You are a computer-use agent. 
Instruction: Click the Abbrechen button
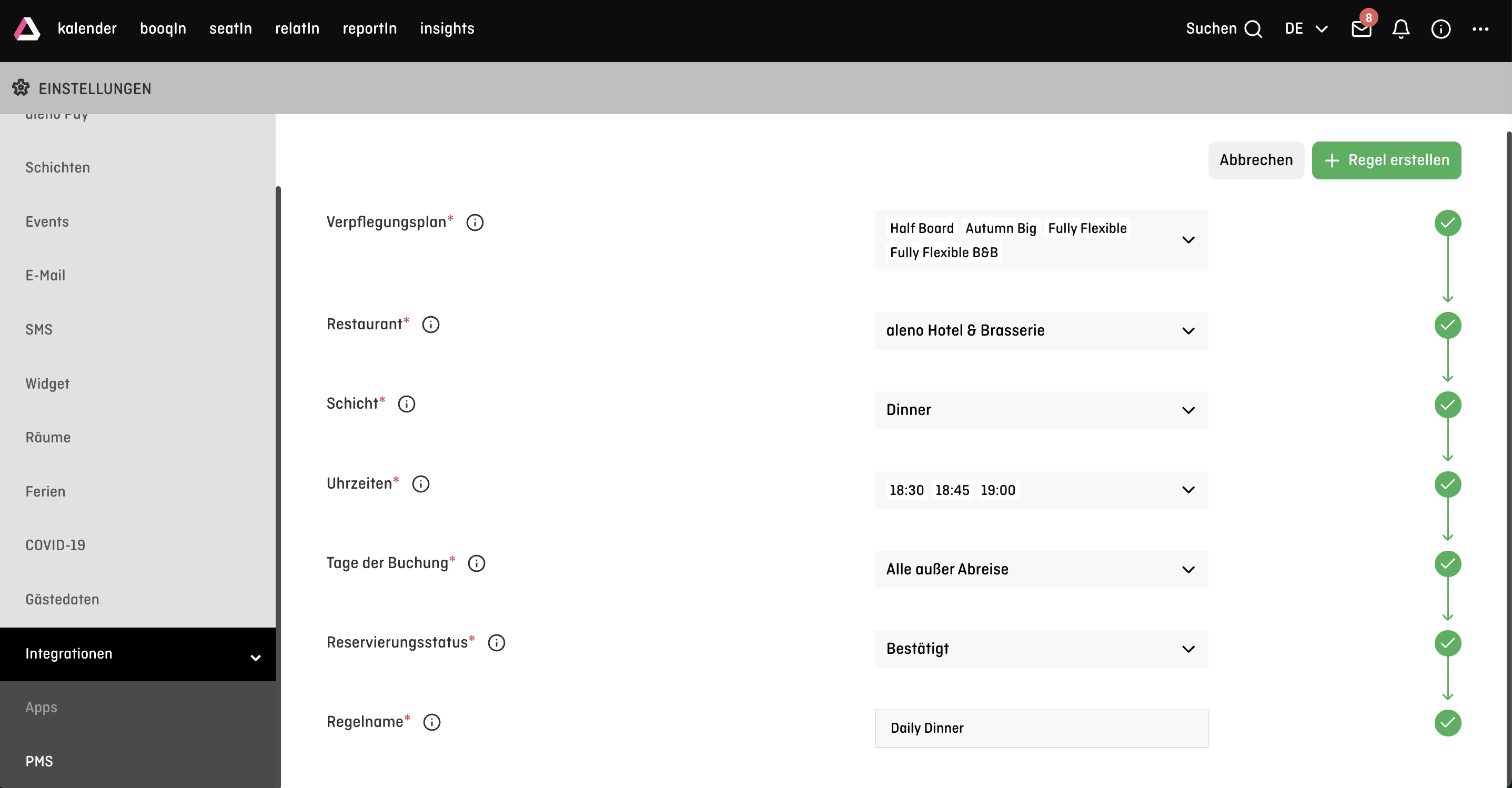click(x=1256, y=160)
